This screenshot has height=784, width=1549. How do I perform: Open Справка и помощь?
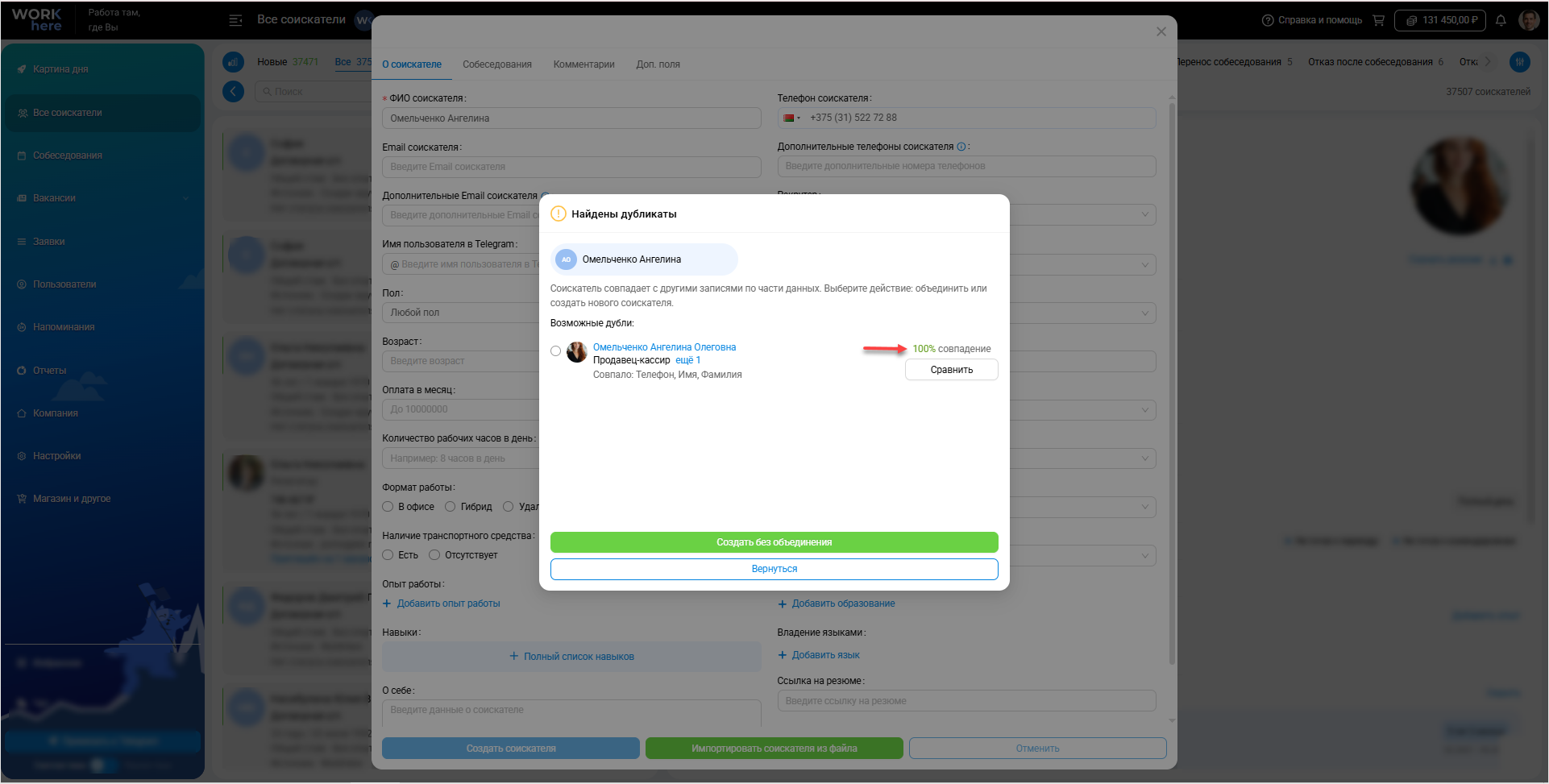click(1311, 20)
